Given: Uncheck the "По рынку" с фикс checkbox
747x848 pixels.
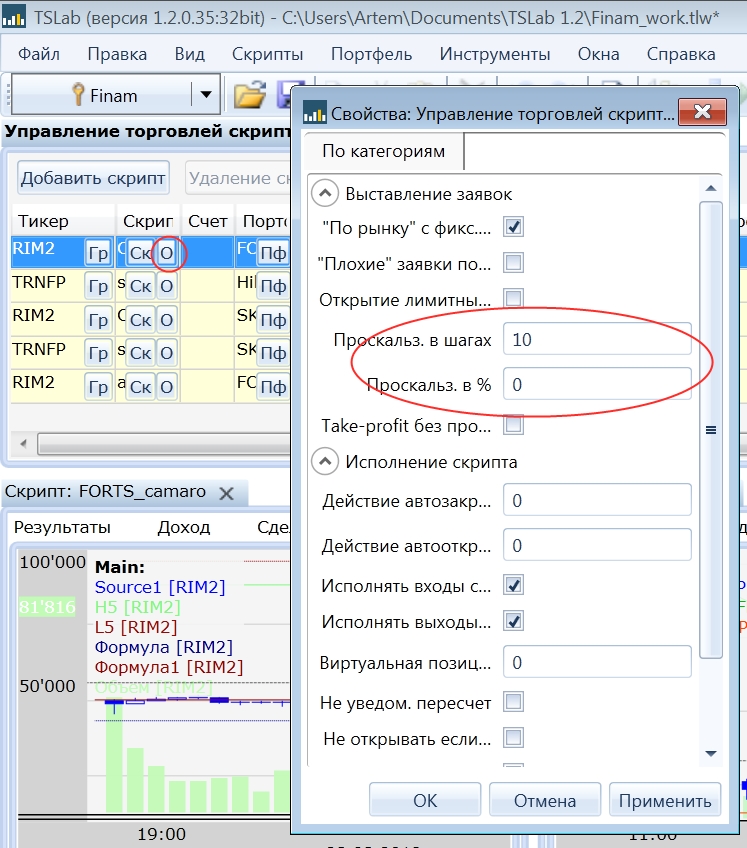Looking at the screenshot, I should point(513,227).
